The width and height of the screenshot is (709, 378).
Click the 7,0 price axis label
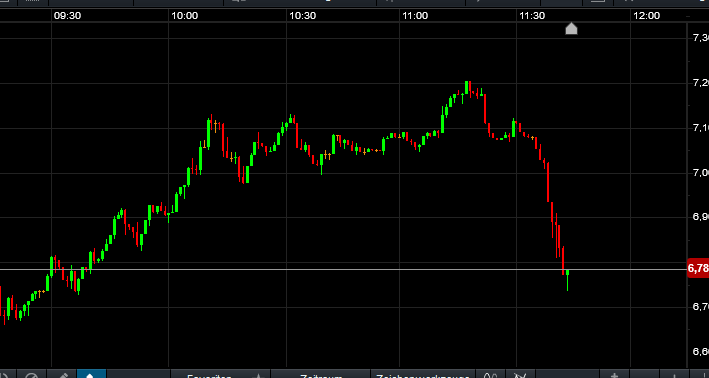tap(700, 172)
